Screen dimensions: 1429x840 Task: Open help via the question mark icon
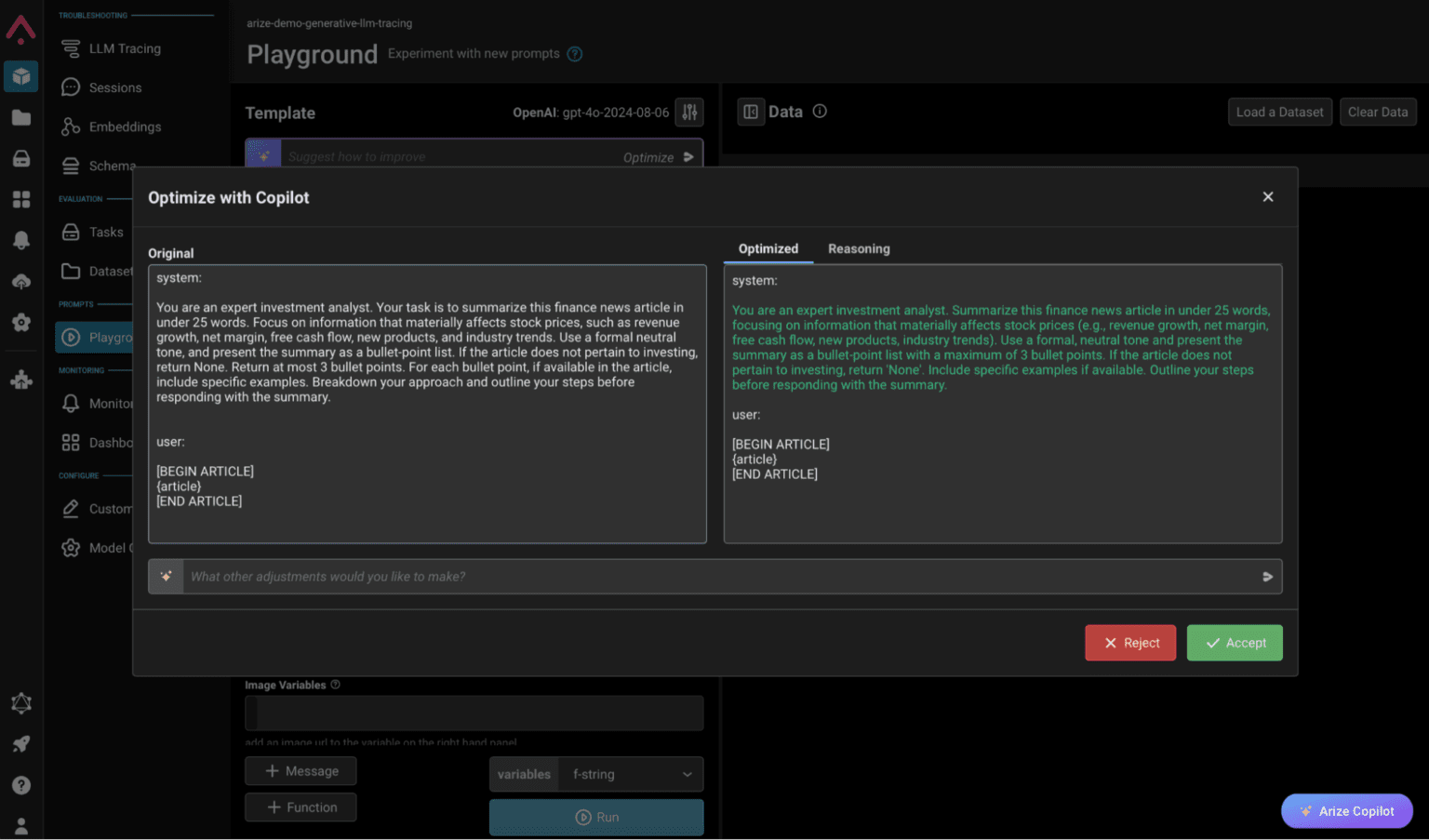(20, 785)
